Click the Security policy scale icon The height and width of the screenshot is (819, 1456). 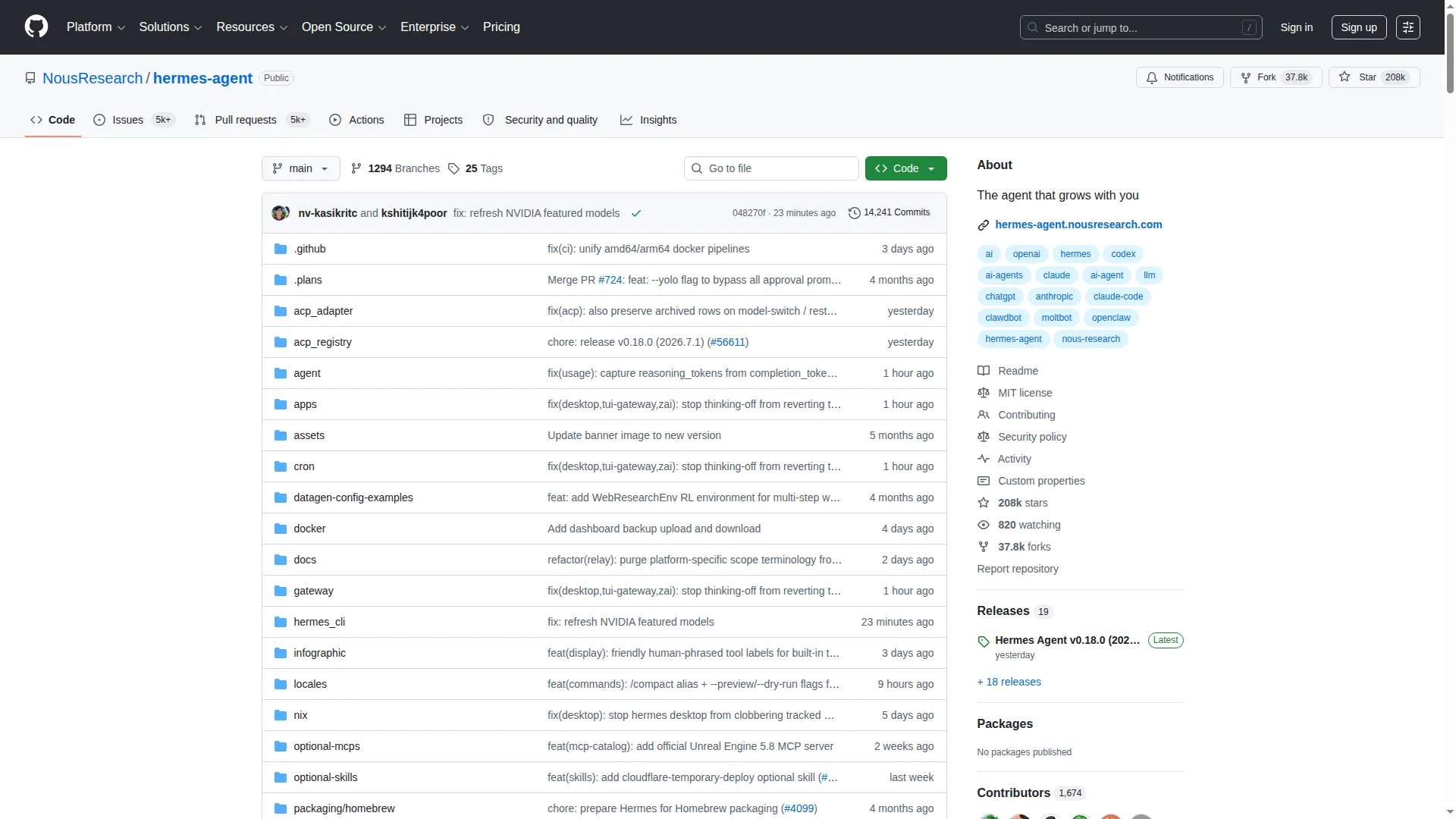pos(984,437)
